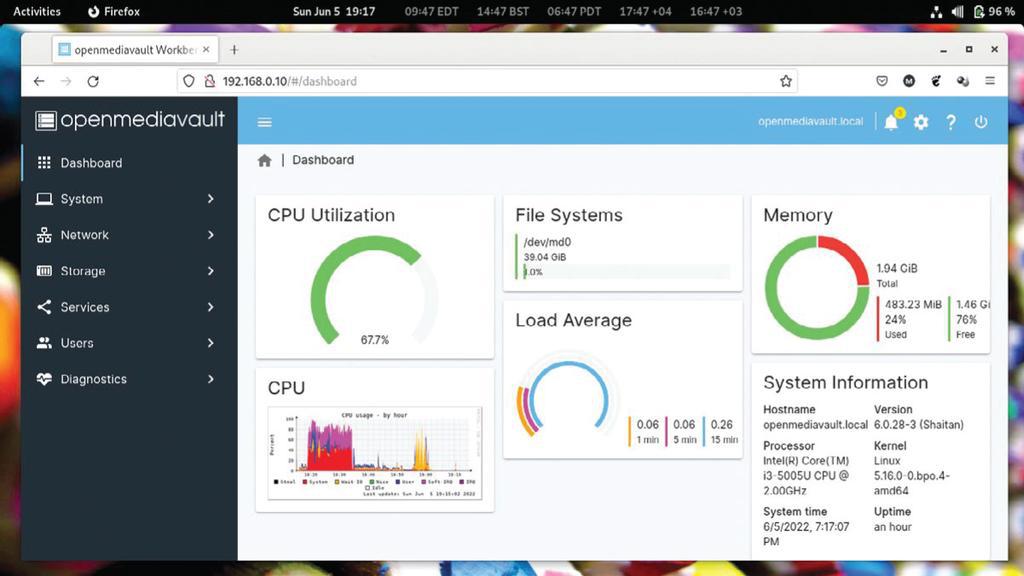Reload the page in Firefox
The height and width of the screenshot is (576, 1024).
click(x=93, y=81)
